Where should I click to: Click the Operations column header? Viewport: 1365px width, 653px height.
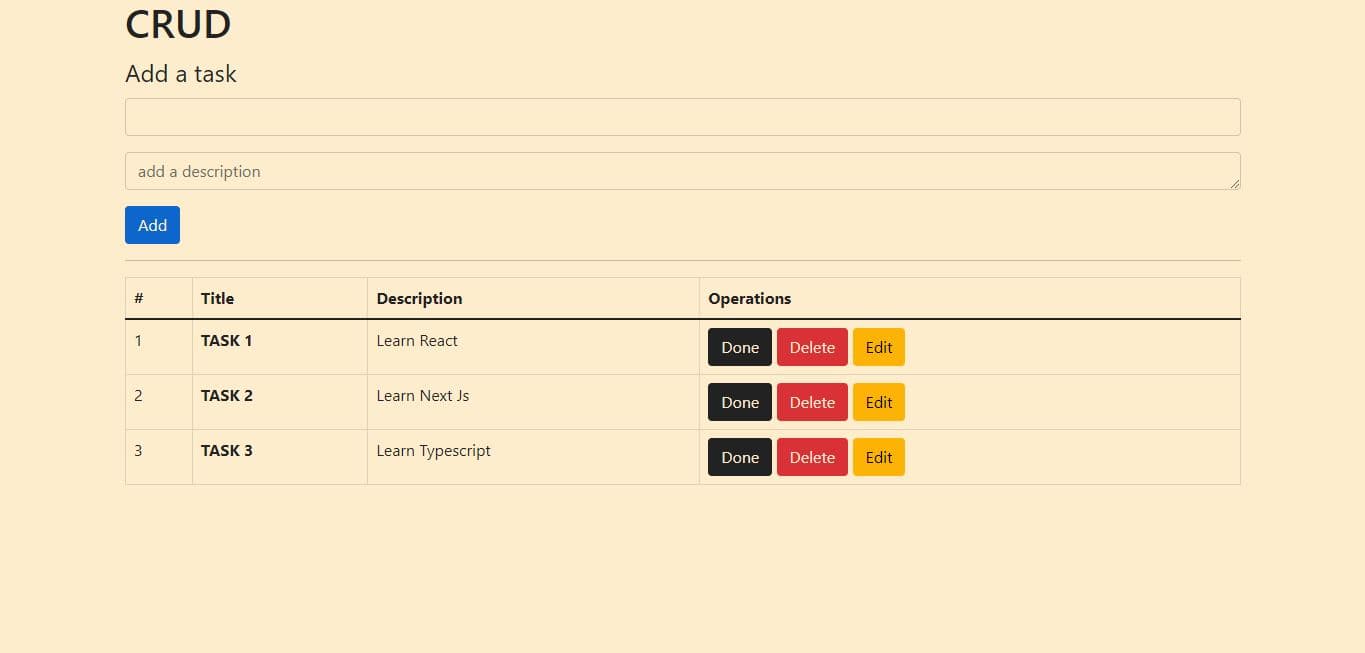click(x=749, y=298)
